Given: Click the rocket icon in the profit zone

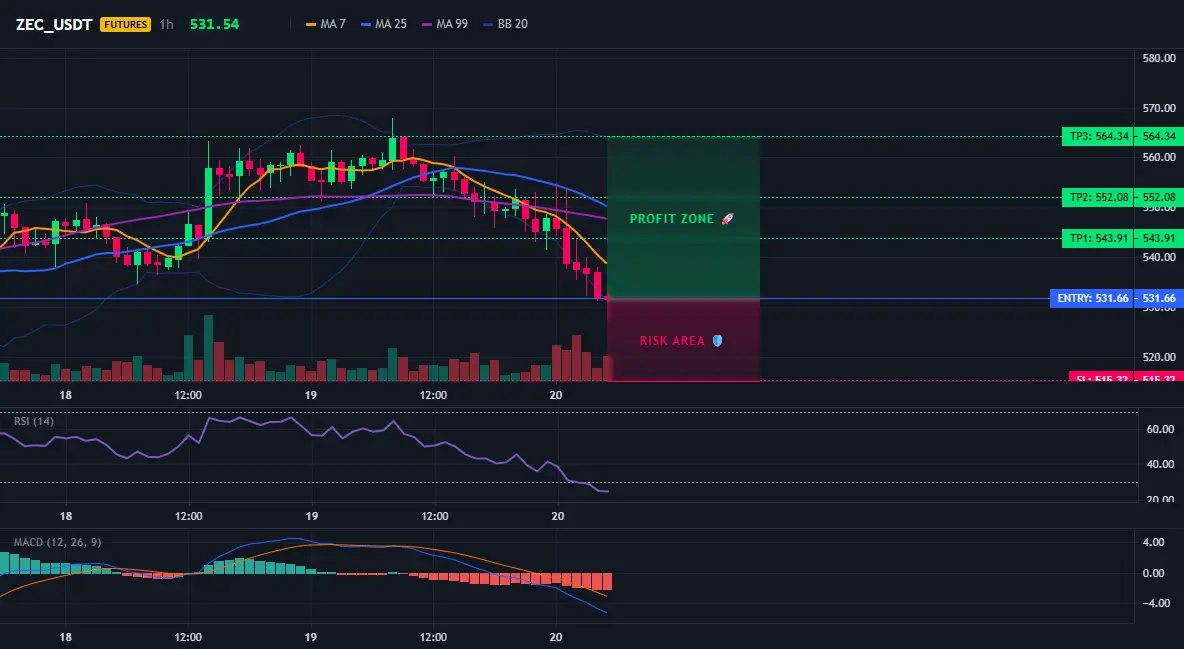Looking at the screenshot, I should coord(727,219).
